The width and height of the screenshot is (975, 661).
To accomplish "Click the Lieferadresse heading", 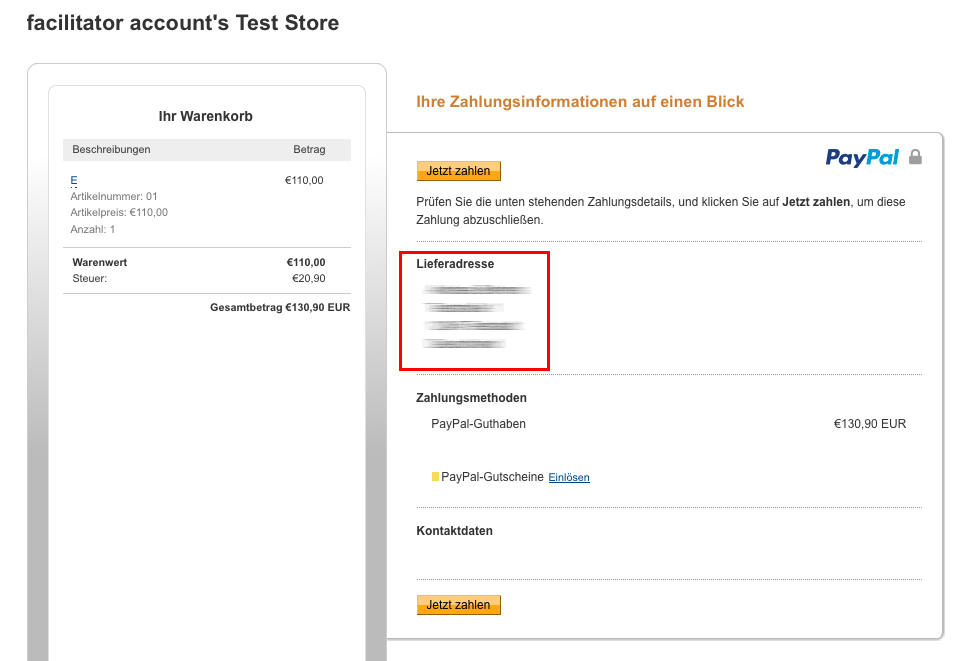I will click(x=455, y=264).
